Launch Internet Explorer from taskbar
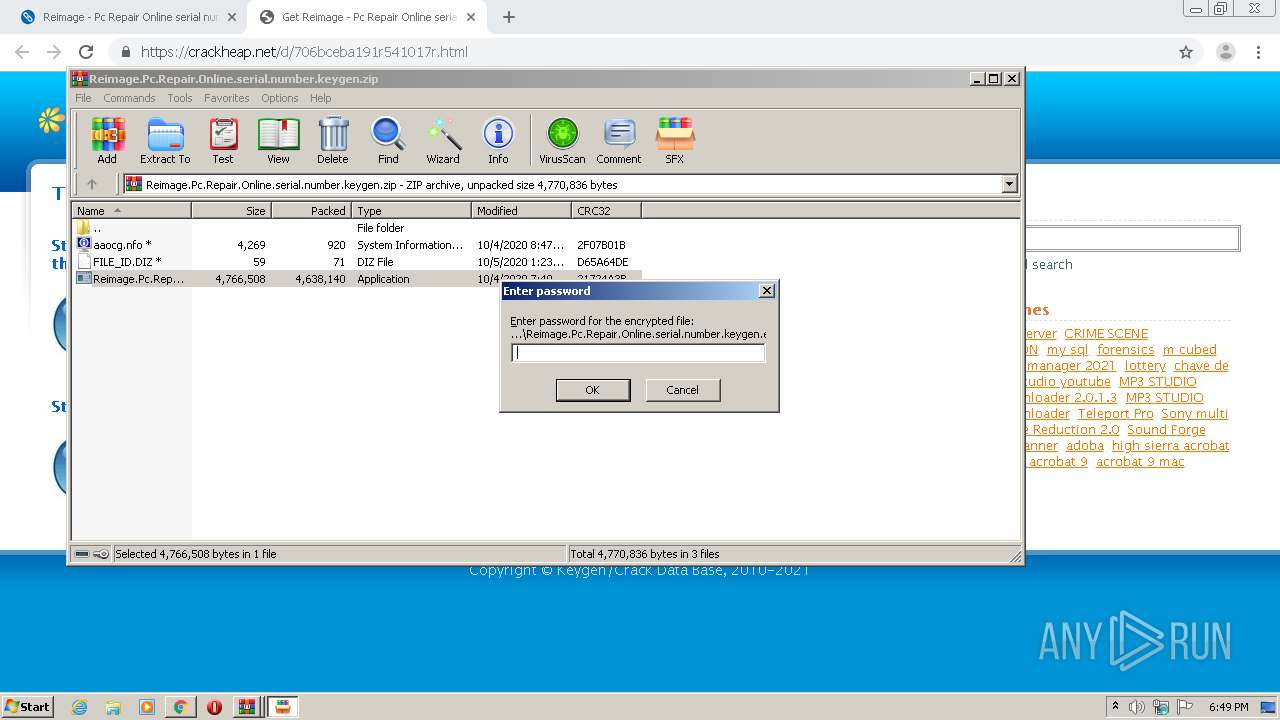Image resolution: width=1280 pixels, height=720 pixels. [79, 707]
